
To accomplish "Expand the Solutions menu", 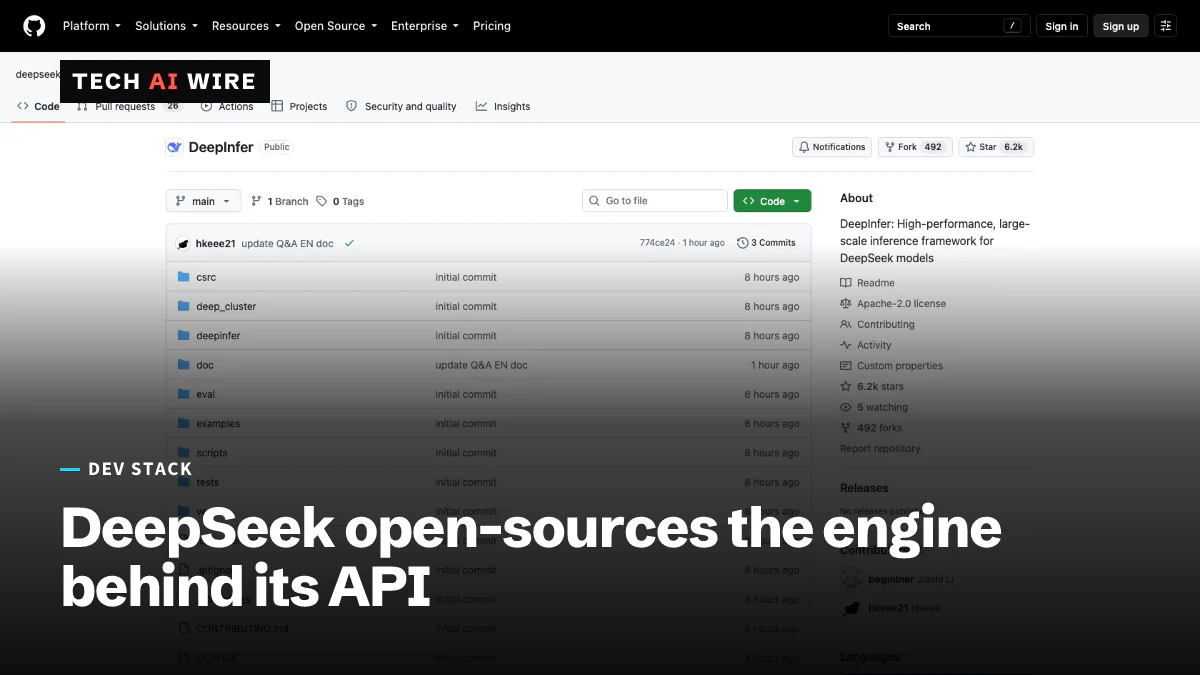I will 167,26.
